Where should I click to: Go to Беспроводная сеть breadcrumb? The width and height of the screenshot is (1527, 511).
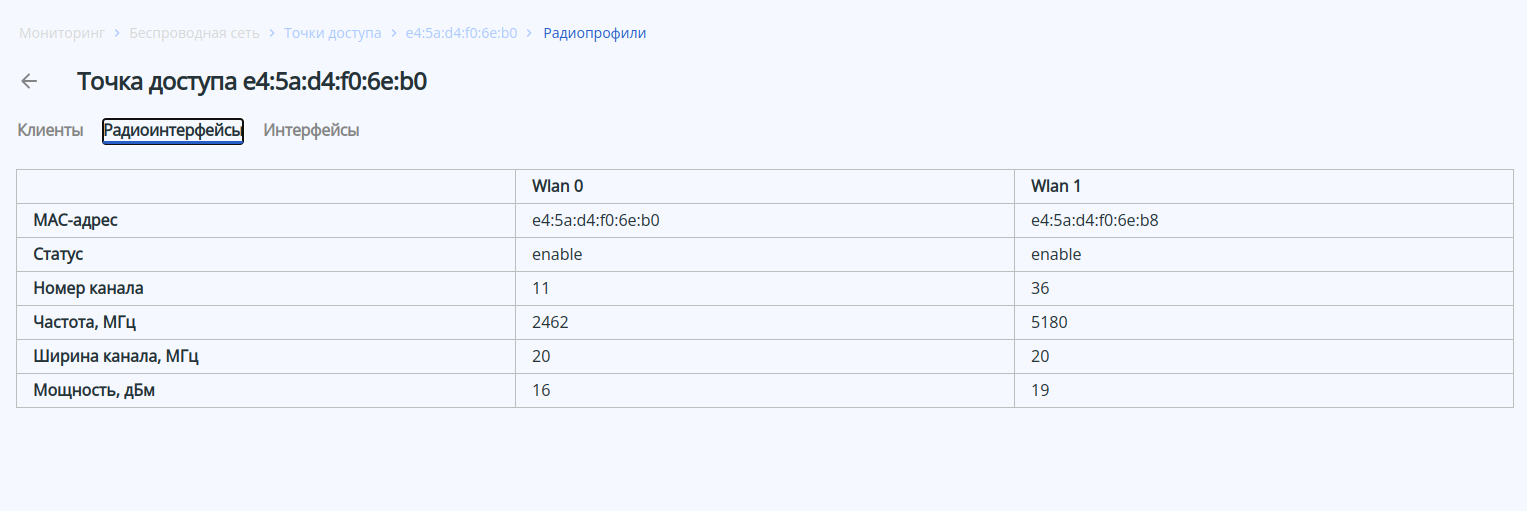click(194, 33)
